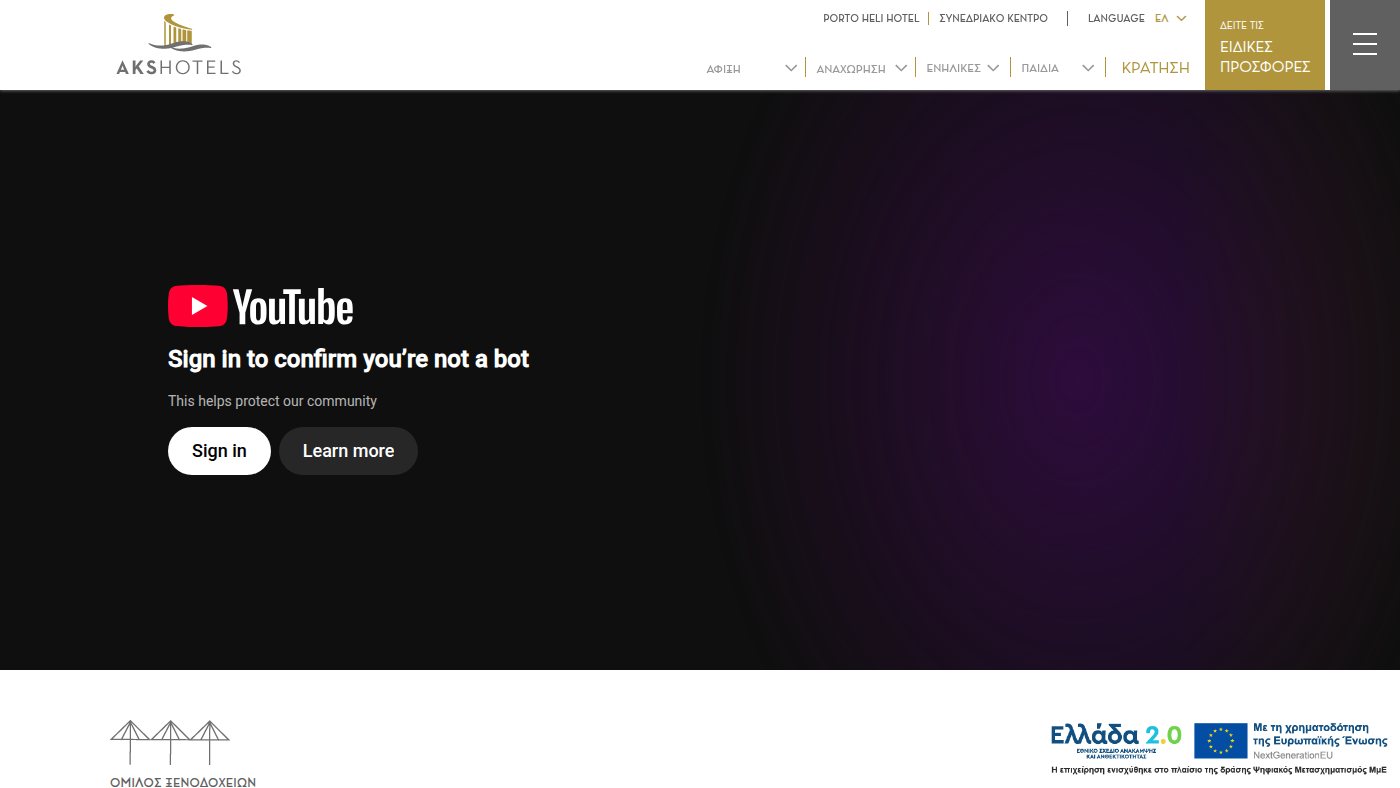Open the ΑΝΑΧΩΡΗΣΗ departure date dropdown
The height and width of the screenshot is (788, 1400).
coord(861,68)
